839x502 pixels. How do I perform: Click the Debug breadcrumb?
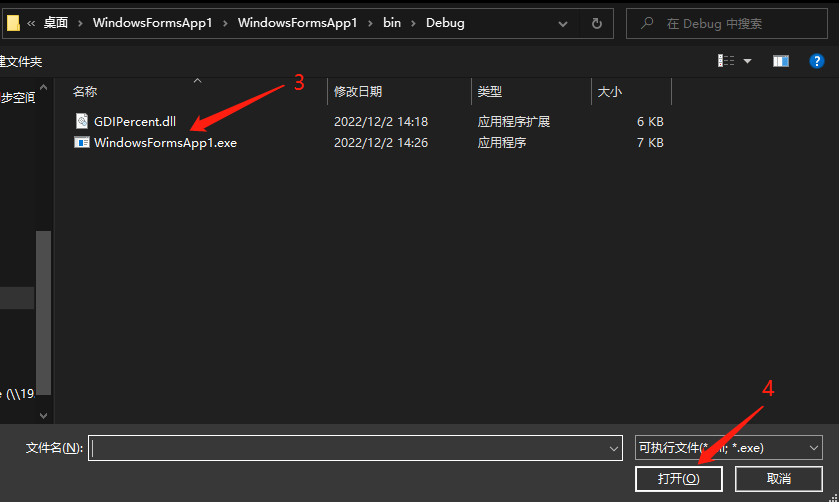click(x=445, y=23)
